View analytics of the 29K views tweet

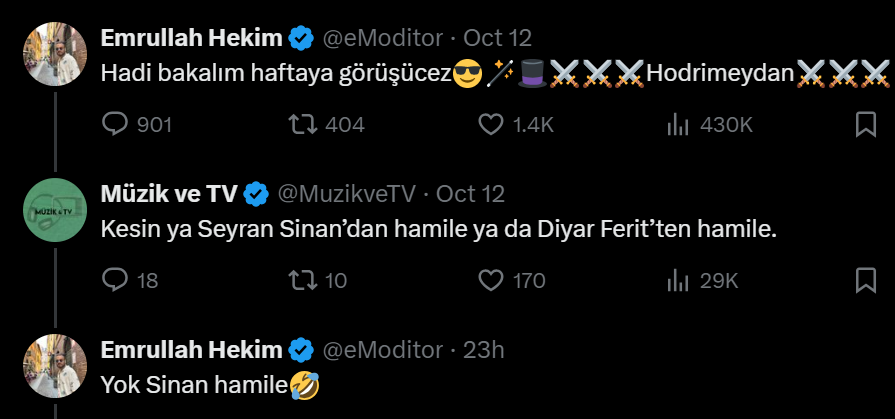coord(679,281)
